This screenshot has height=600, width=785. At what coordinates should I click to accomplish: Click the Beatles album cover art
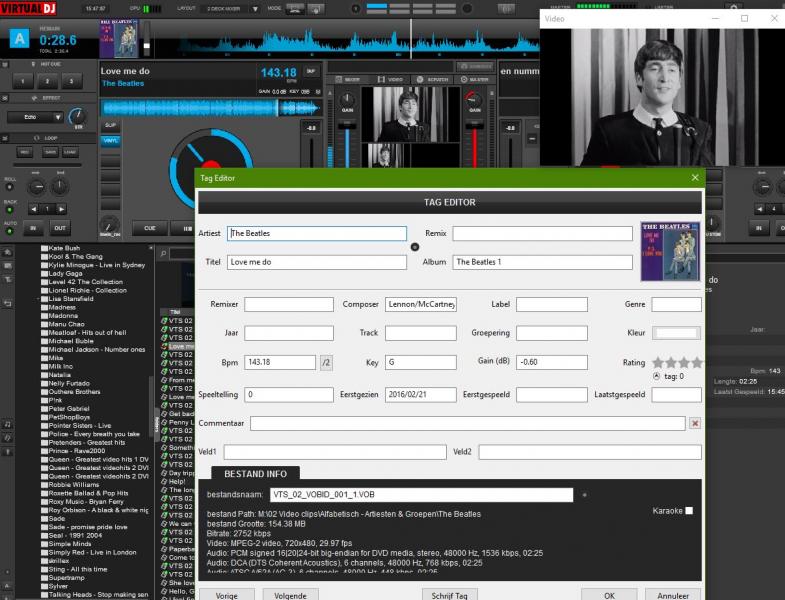pyautogui.click(x=670, y=251)
